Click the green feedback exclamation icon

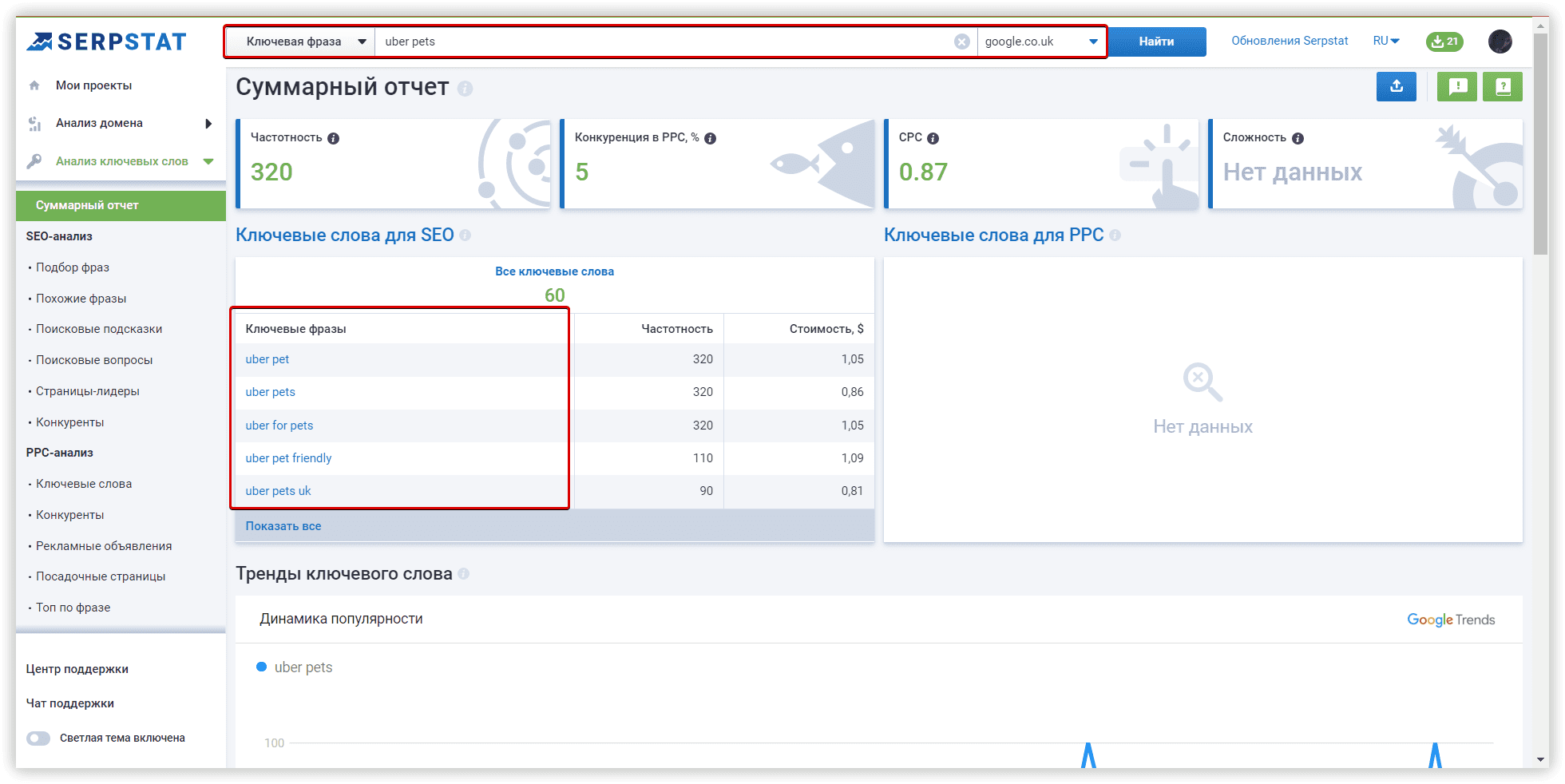1457,86
